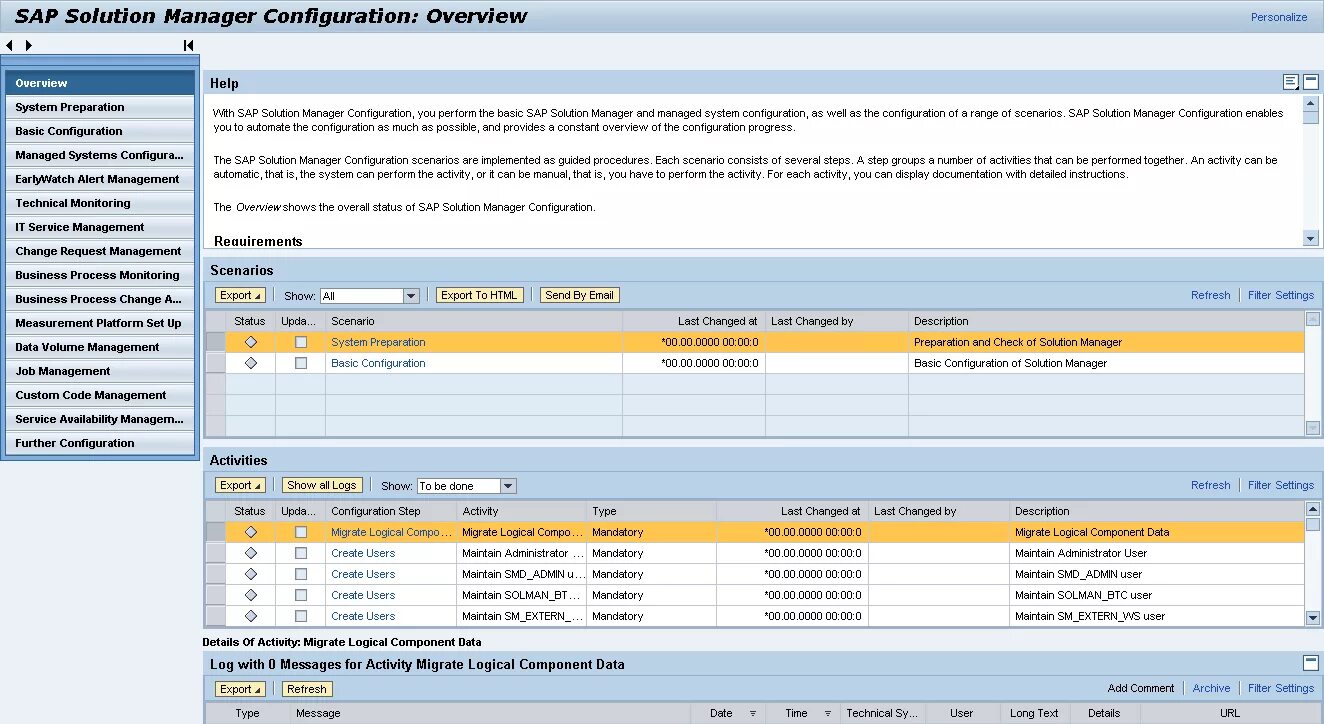
Task: Click the status diamond in System Preparation row
Action: click(x=251, y=342)
